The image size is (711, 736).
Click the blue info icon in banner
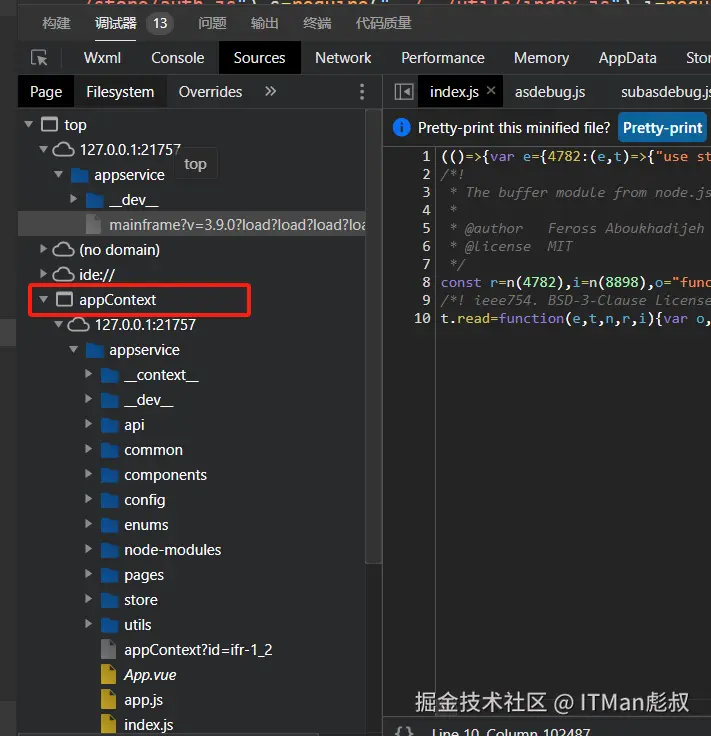pos(402,127)
